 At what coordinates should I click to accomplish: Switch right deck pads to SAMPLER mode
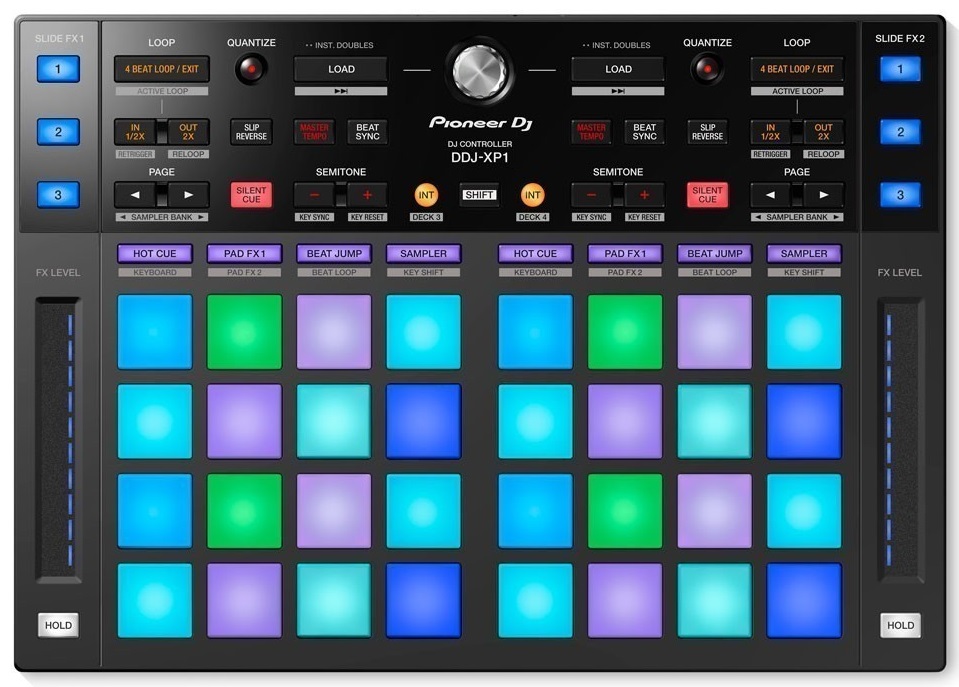click(804, 254)
